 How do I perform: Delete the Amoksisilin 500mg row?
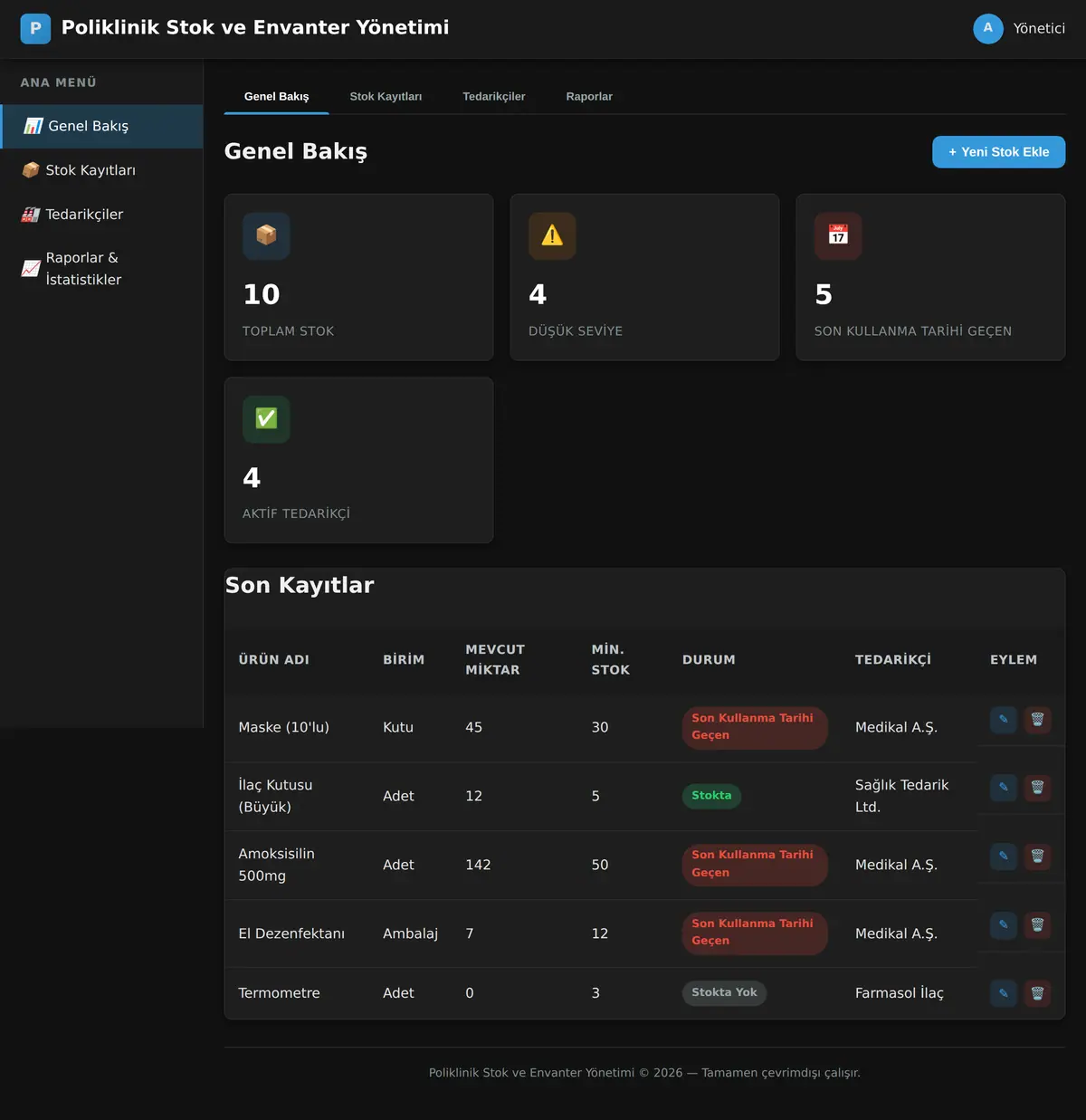point(1037,857)
